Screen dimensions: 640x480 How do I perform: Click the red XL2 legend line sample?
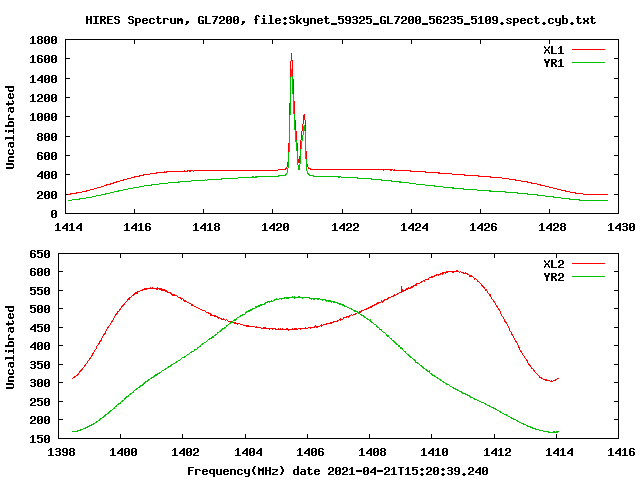click(588, 264)
